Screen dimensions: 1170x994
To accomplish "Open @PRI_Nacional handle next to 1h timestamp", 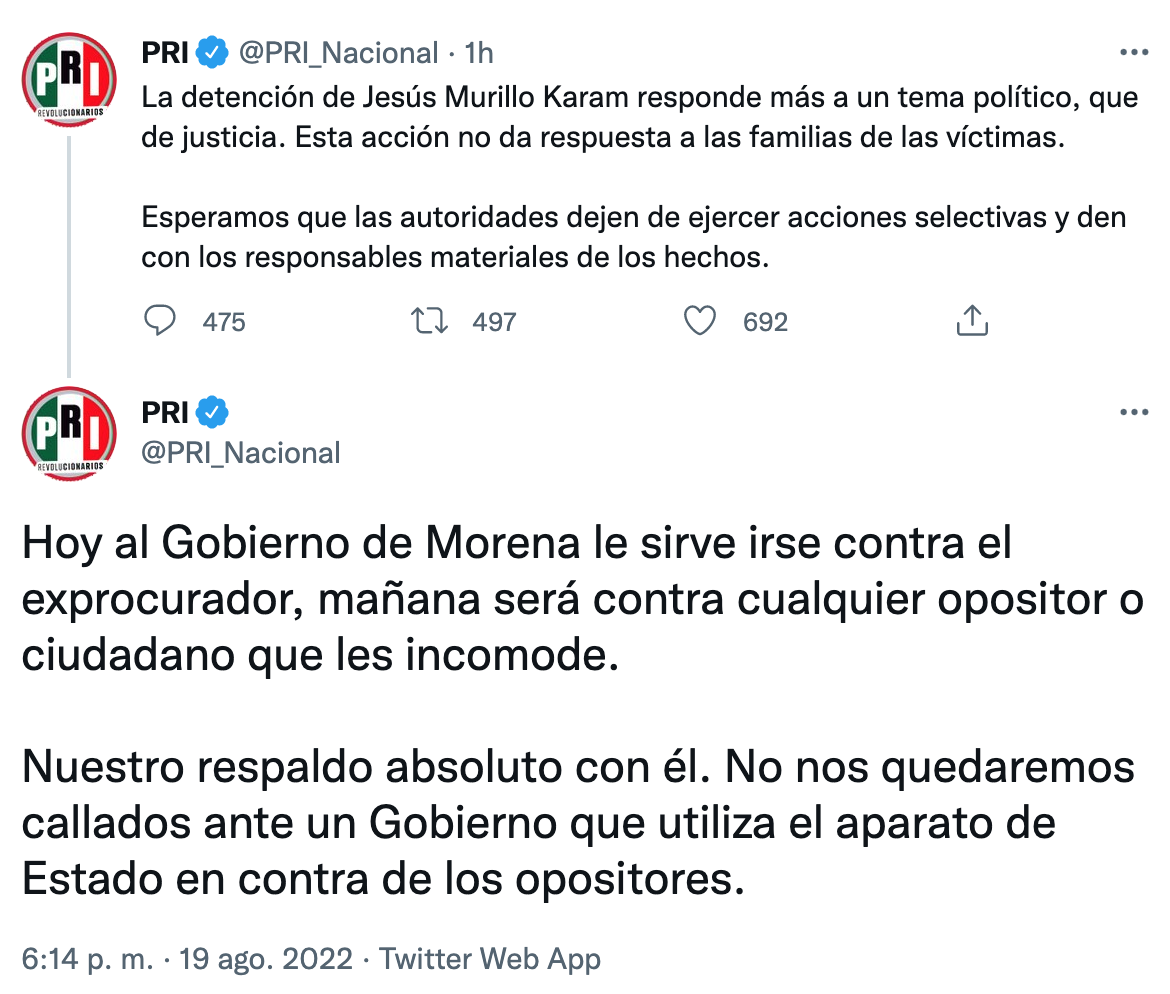I will 338,52.
